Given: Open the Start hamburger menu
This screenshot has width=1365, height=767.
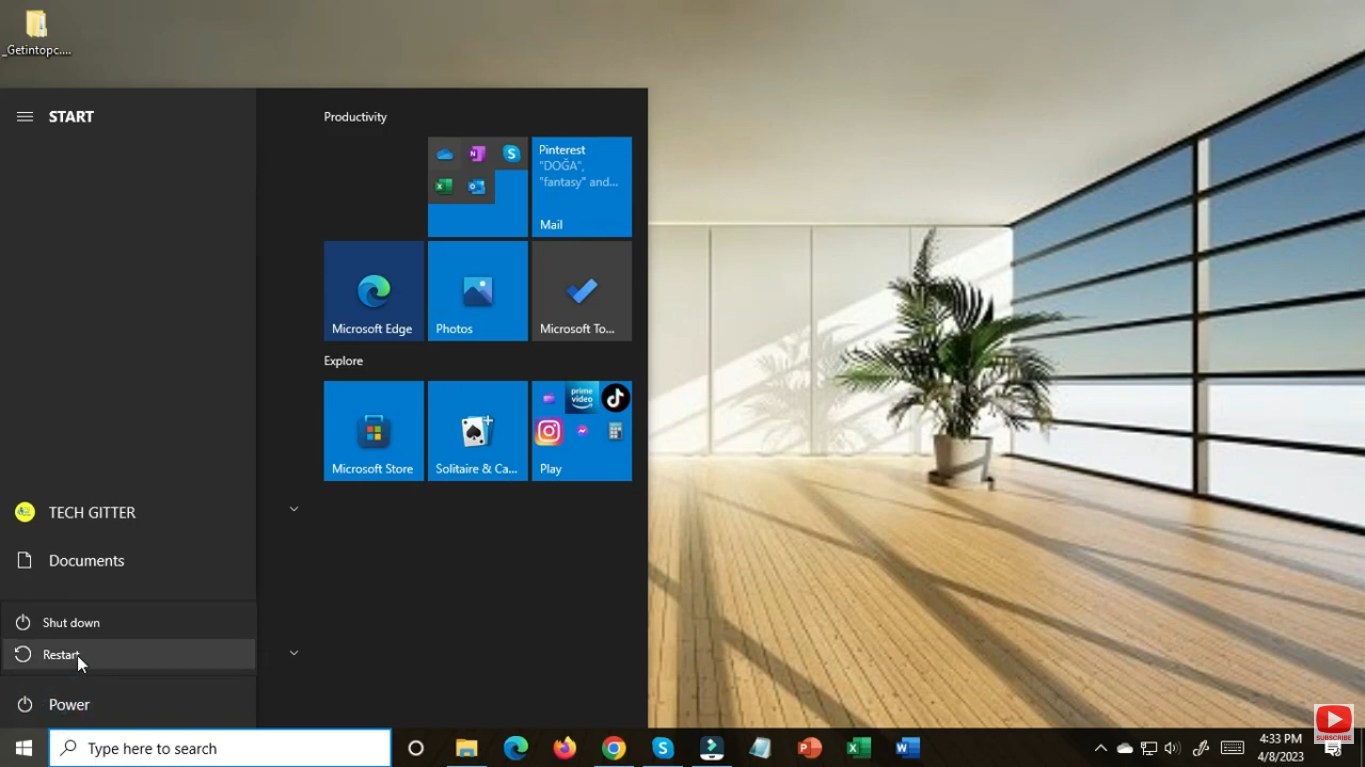Looking at the screenshot, I should click(24, 116).
